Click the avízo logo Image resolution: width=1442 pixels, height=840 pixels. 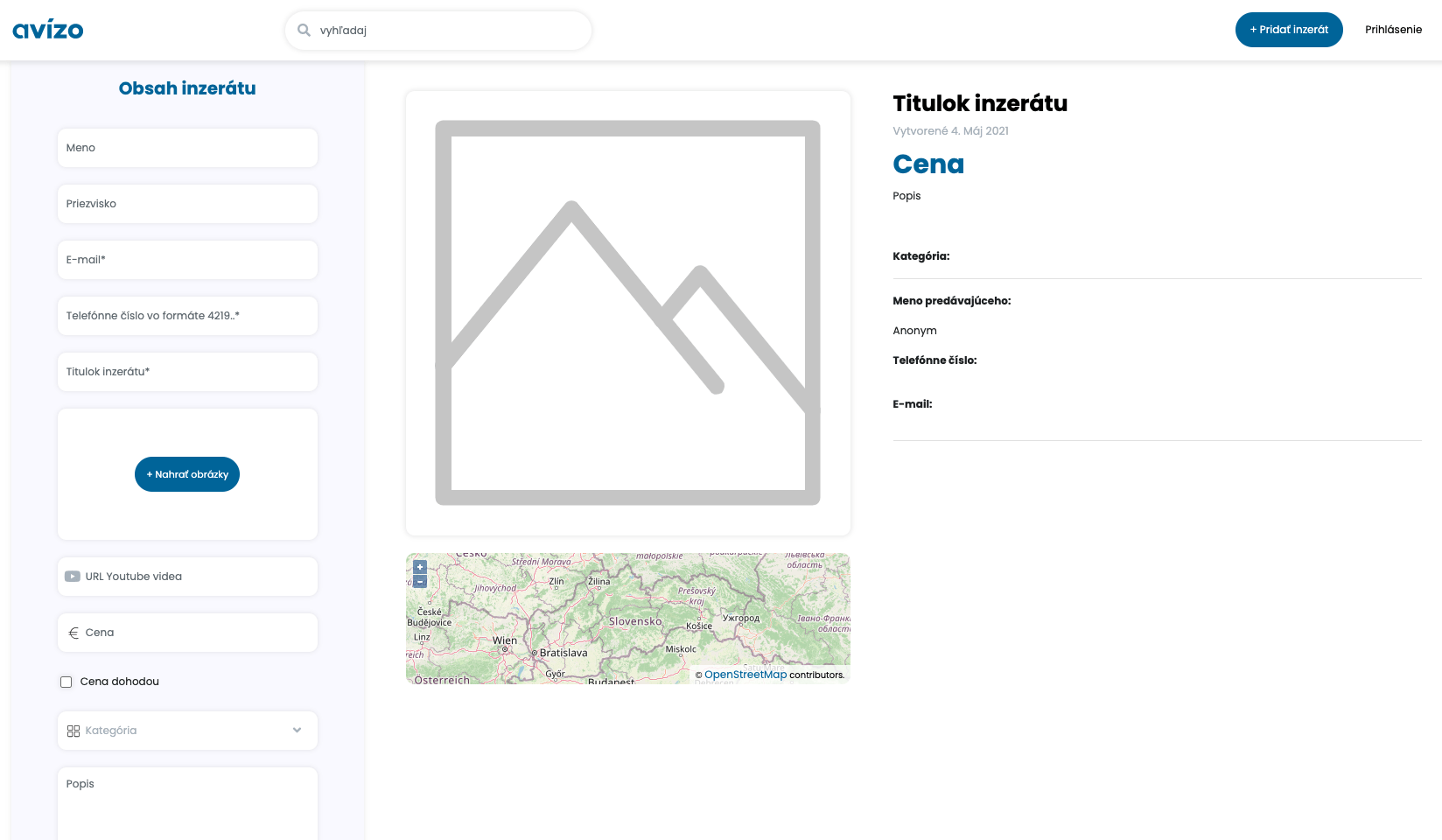point(48,30)
